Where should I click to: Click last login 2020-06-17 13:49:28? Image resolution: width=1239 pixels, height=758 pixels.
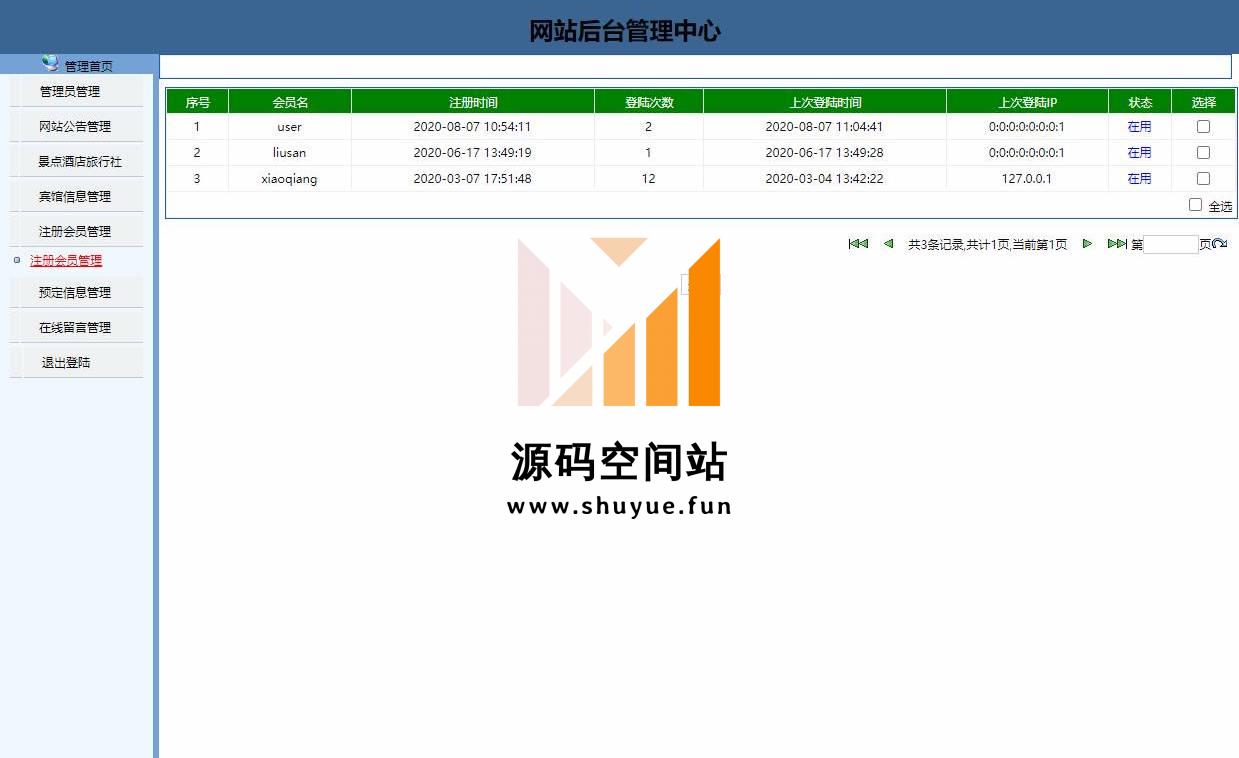click(x=824, y=153)
